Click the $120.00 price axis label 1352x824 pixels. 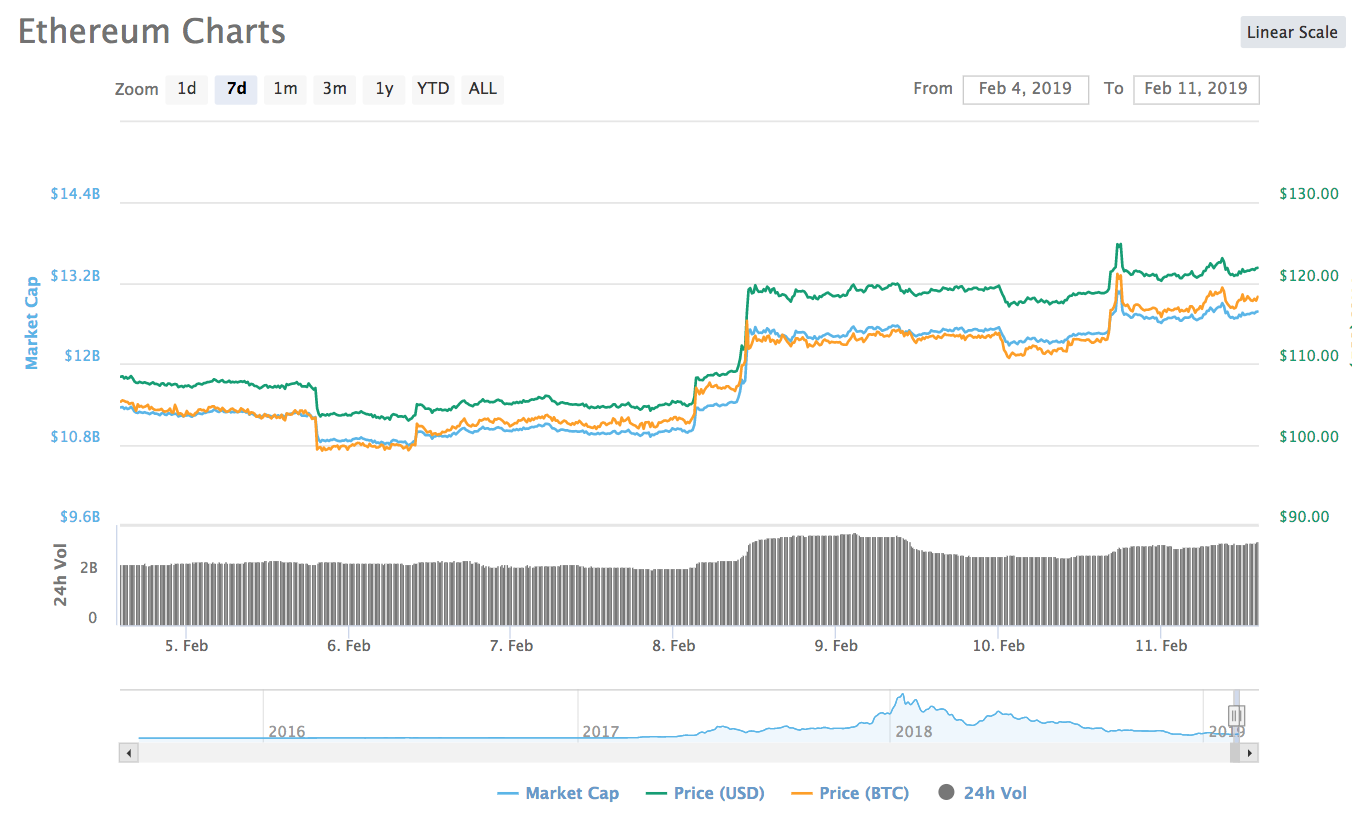1309,275
